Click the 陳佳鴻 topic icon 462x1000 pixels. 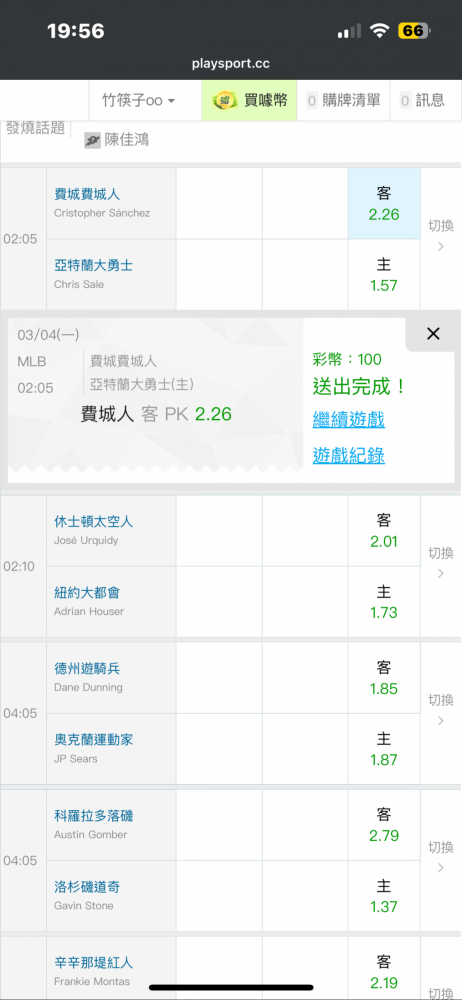pos(92,140)
